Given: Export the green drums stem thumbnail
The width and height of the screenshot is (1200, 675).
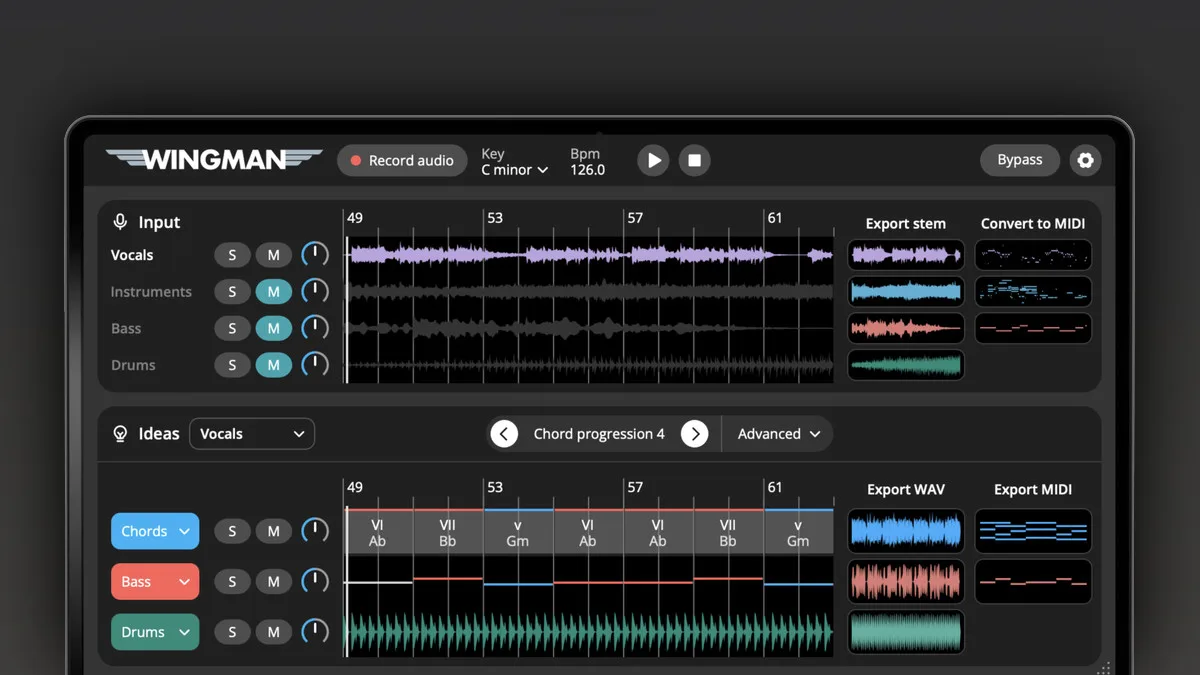Looking at the screenshot, I should tap(906, 364).
